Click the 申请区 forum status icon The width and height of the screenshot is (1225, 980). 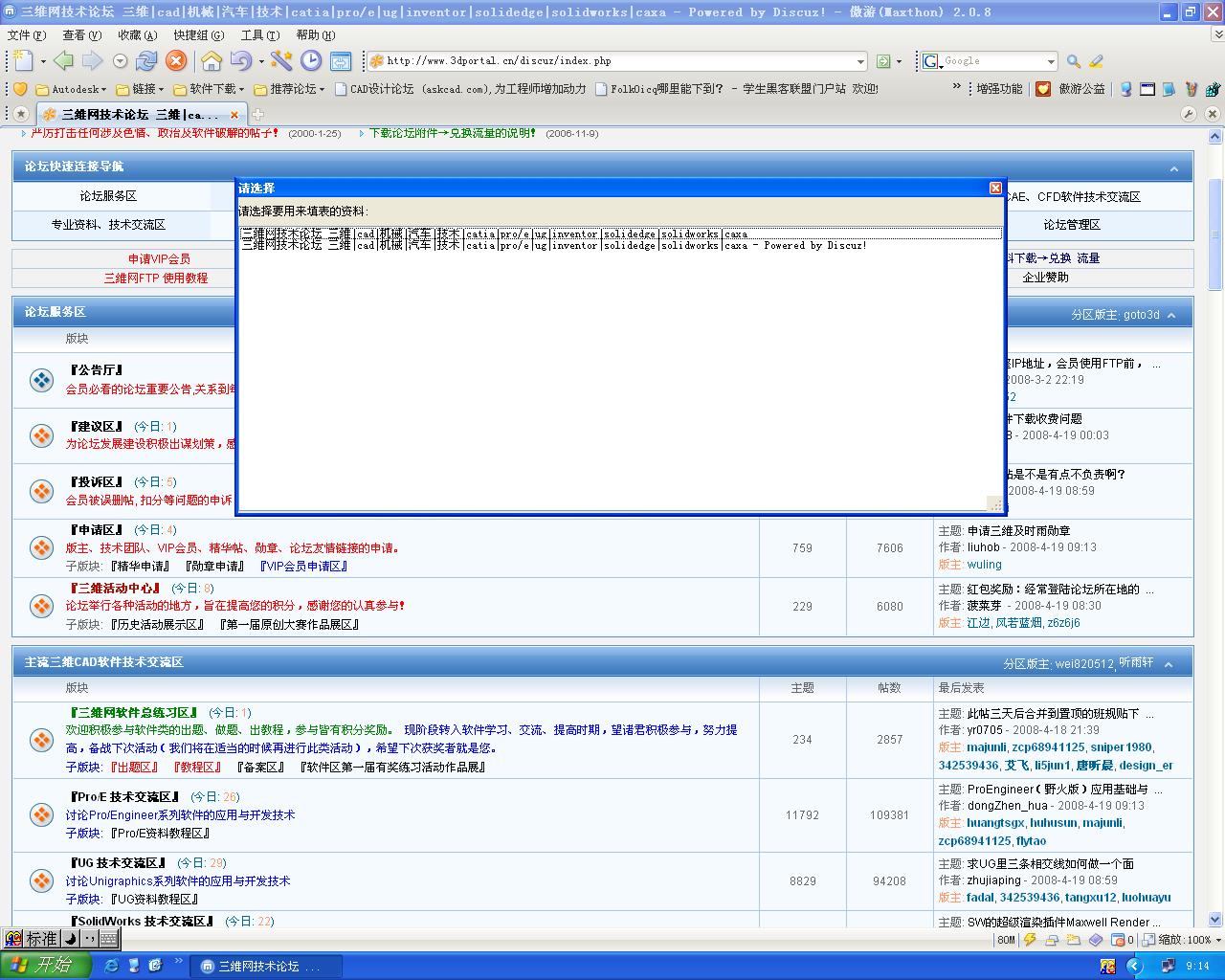(x=41, y=547)
